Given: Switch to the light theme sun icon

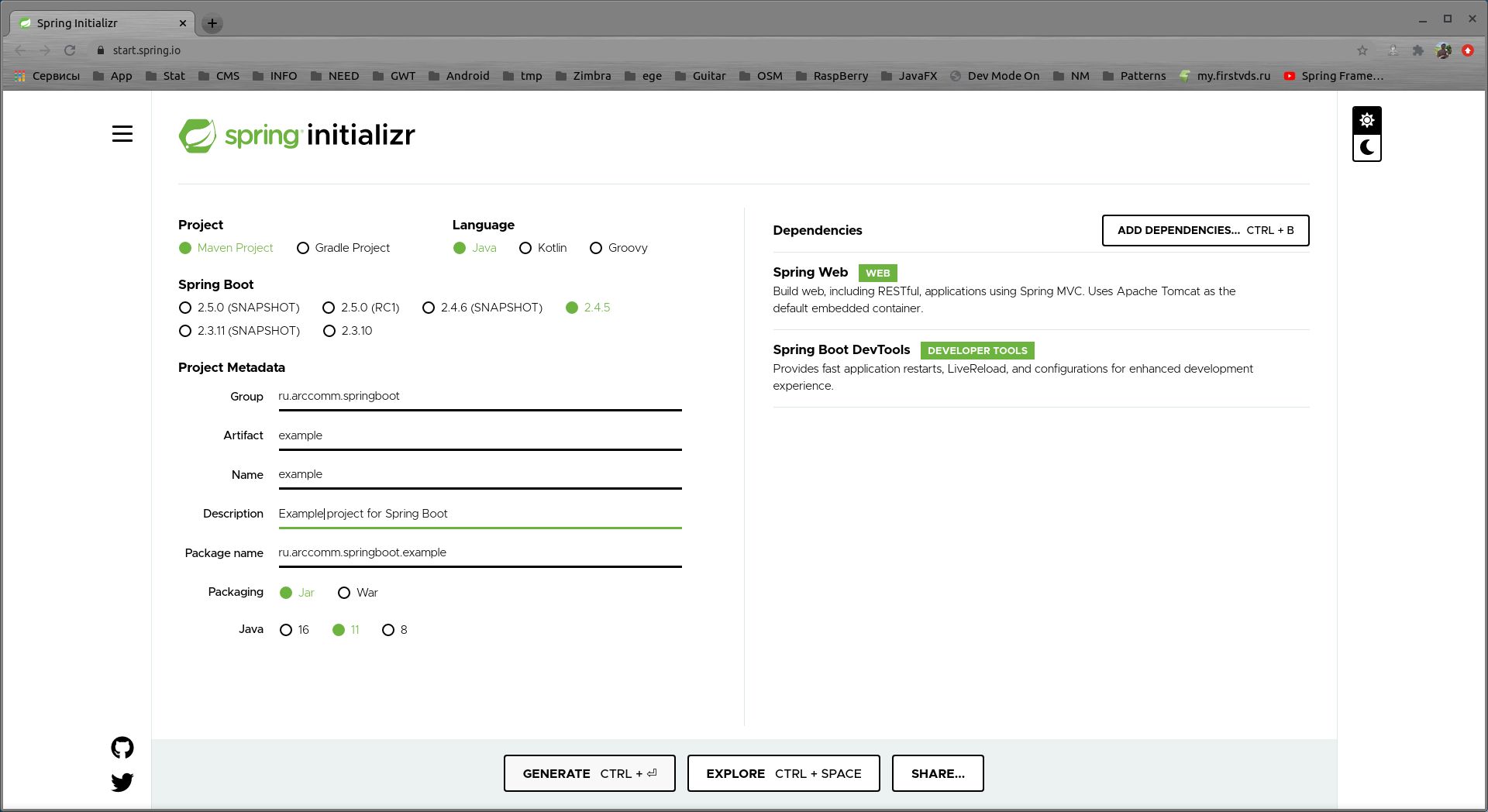Looking at the screenshot, I should point(1366,120).
